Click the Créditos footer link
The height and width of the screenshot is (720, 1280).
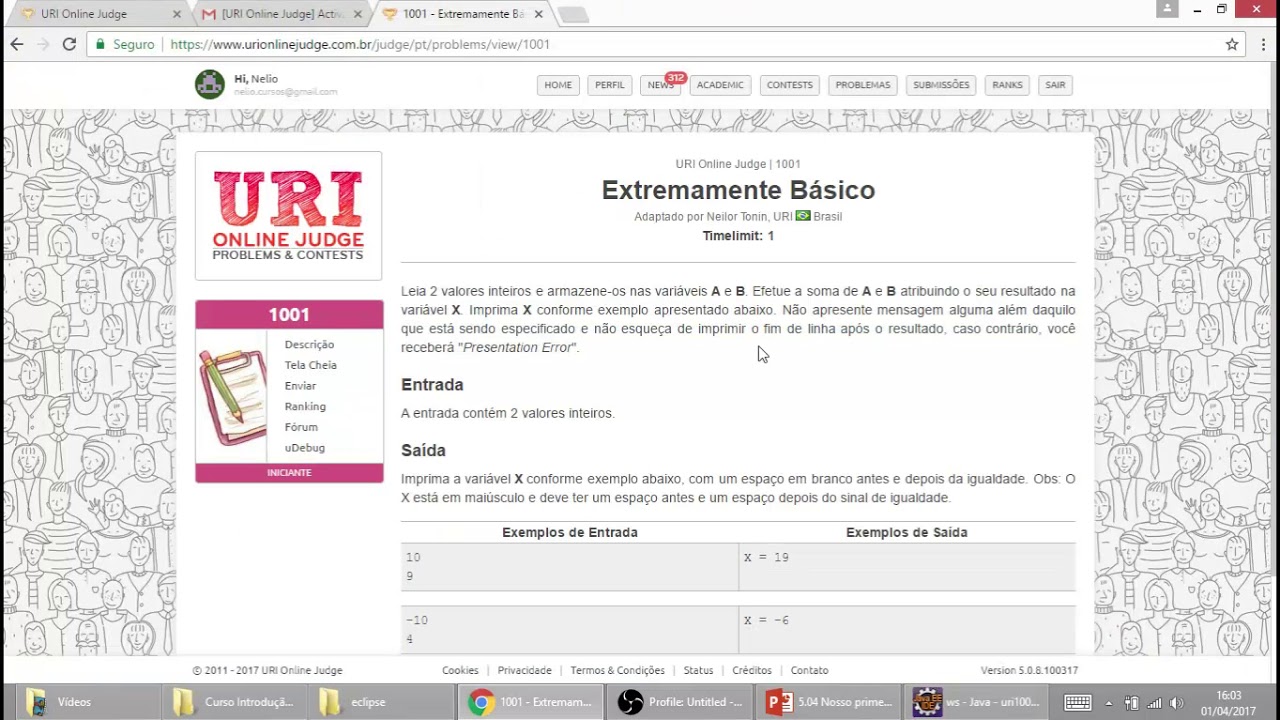pyautogui.click(x=752, y=671)
